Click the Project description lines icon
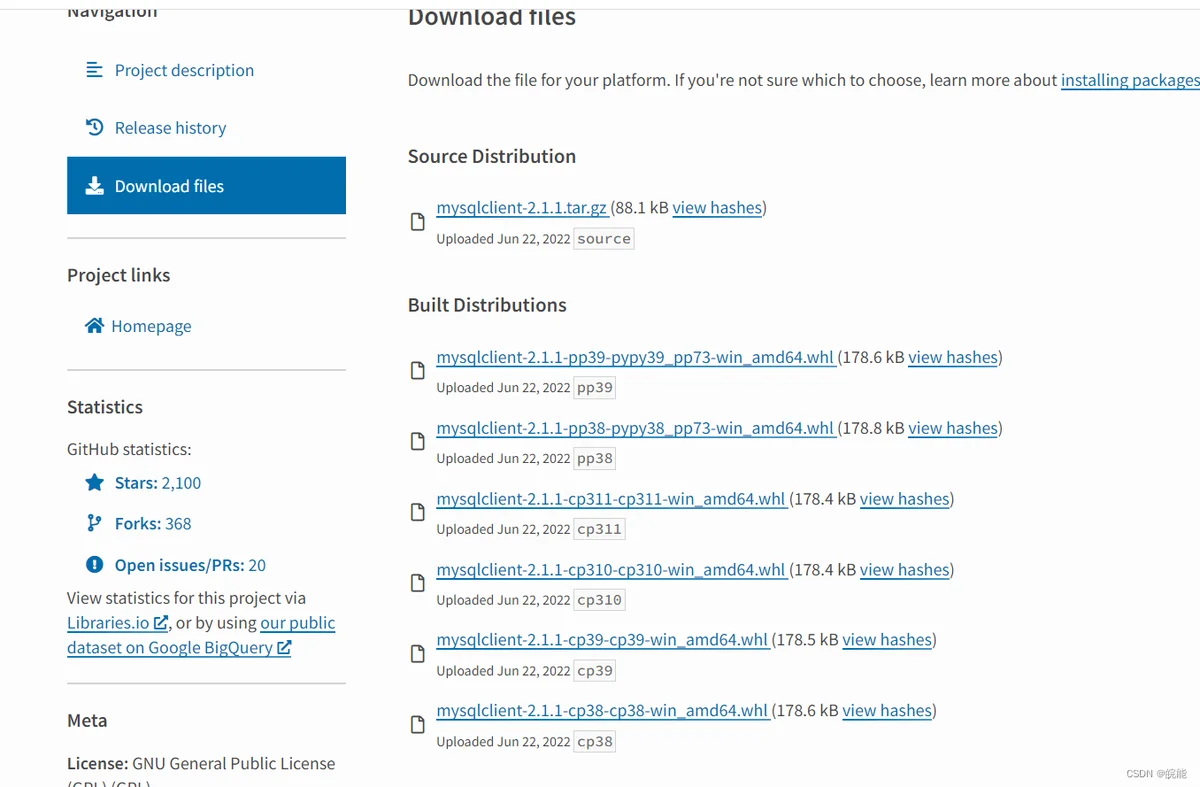This screenshot has width=1200, height=787. click(95, 70)
